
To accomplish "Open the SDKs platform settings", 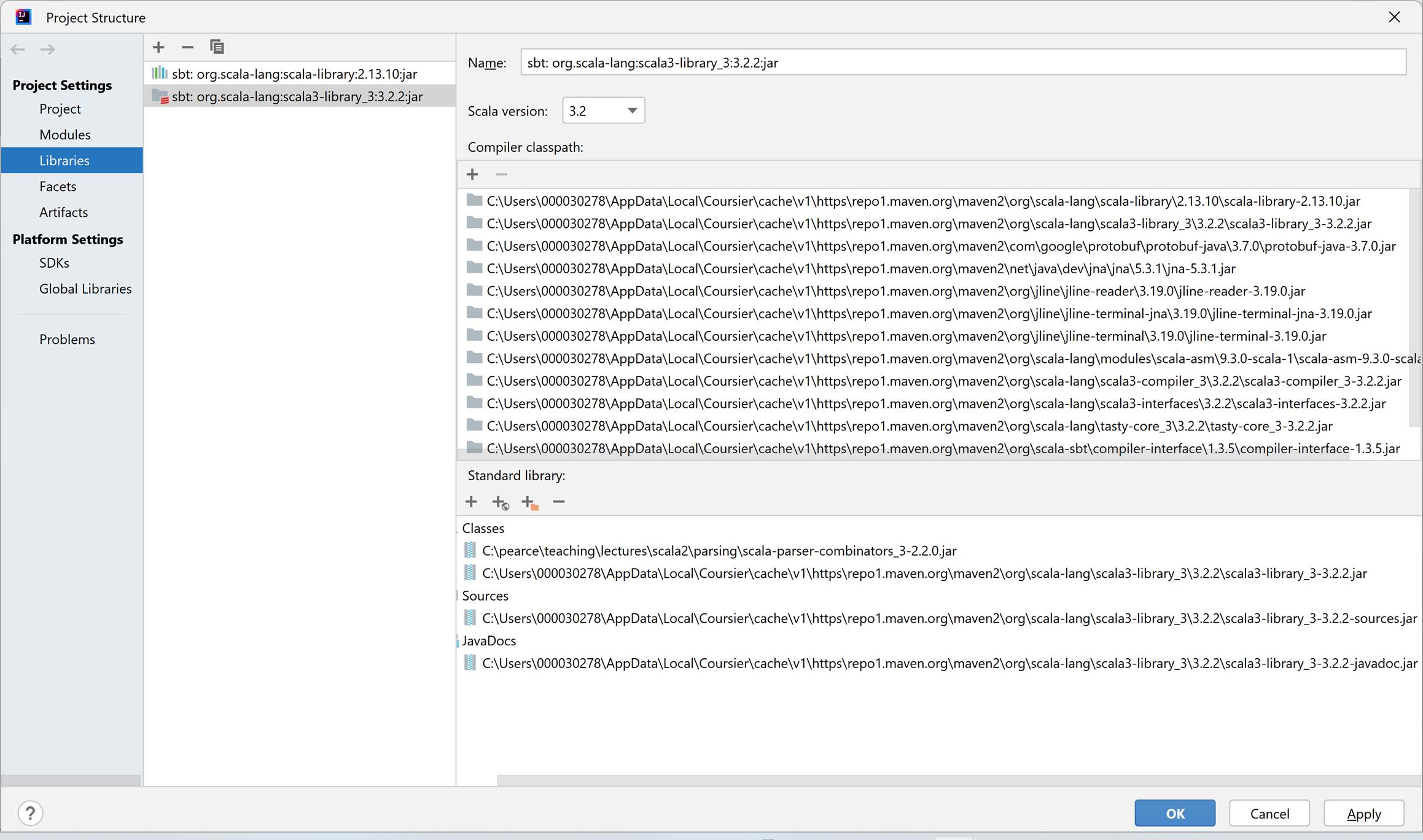I will coord(54,263).
